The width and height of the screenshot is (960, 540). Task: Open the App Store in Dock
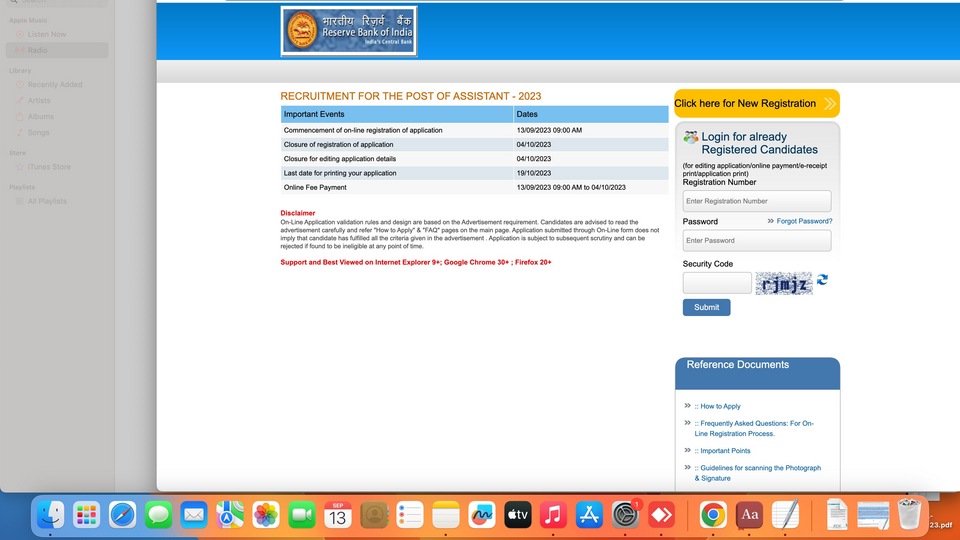coord(589,515)
